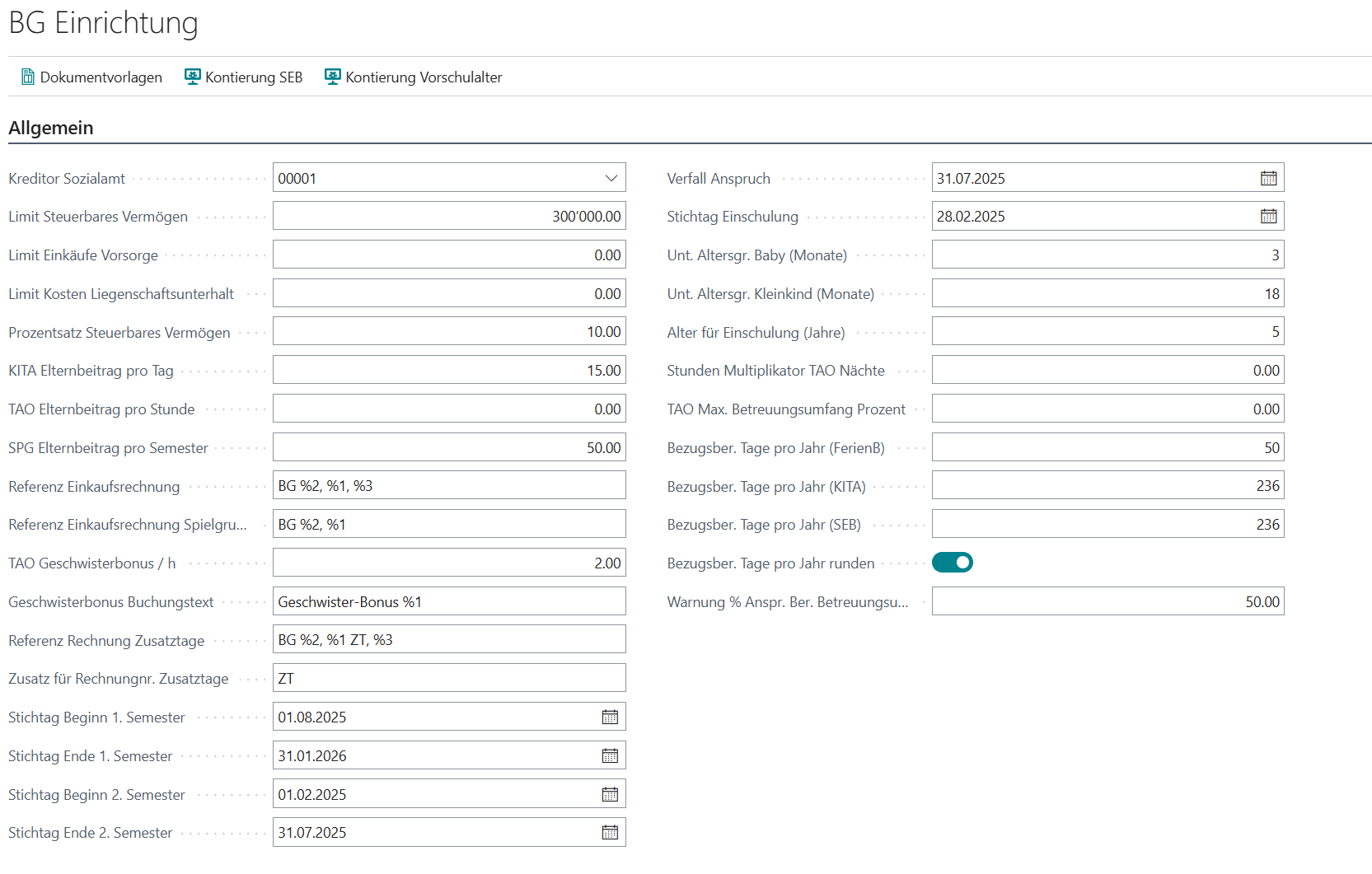Collapse the Allgemein section header
The height and width of the screenshot is (874, 1372).
point(51,128)
